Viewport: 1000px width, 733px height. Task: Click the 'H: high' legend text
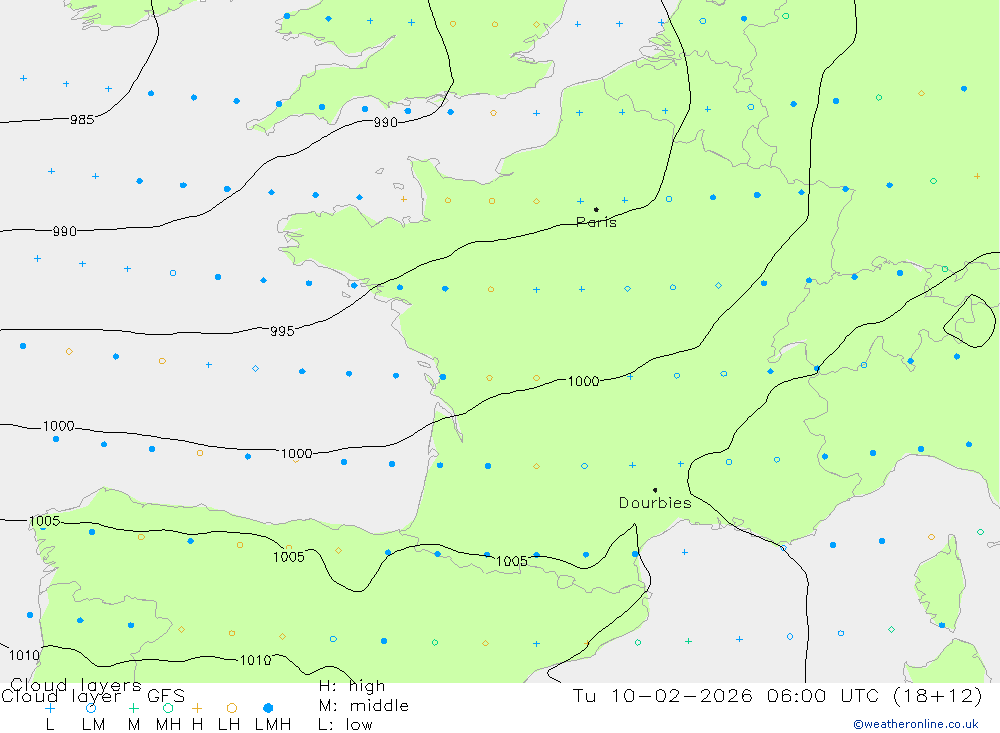click(352, 686)
